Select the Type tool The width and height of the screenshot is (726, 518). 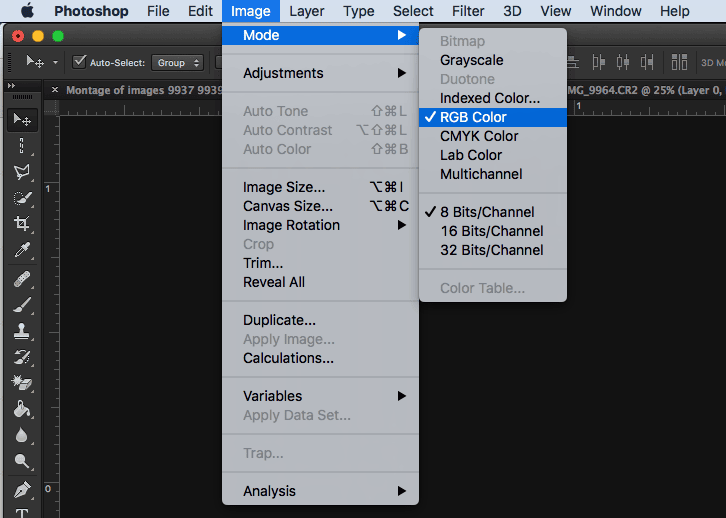click(x=22, y=512)
